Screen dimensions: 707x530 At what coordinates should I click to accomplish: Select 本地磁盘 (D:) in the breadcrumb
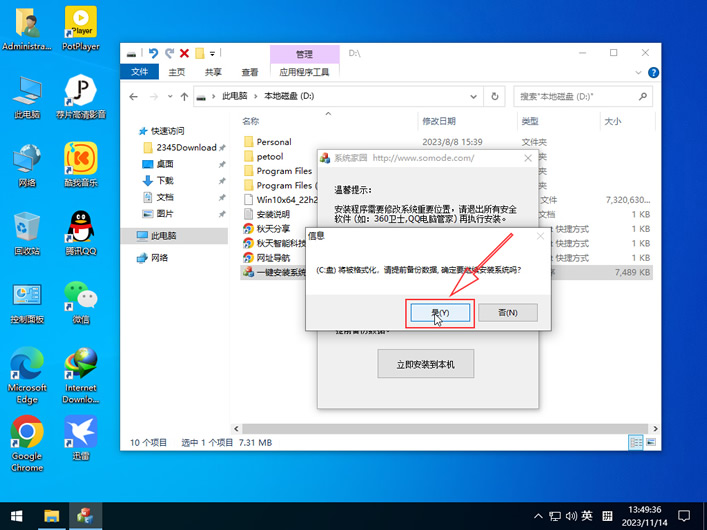coord(289,96)
